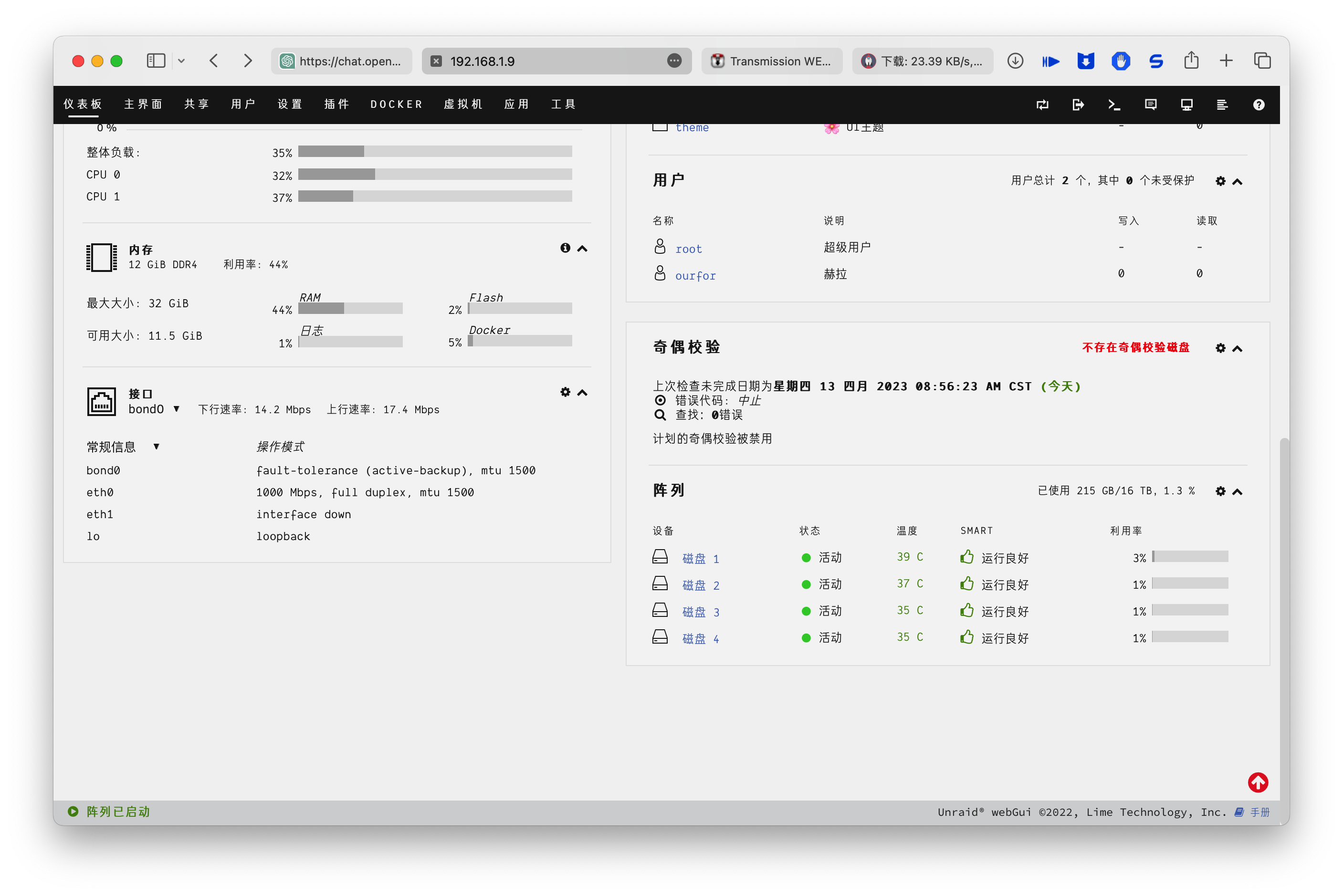Click the help question mark icon
The height and width of the screenshot is (896, 1343).
(x=1259, y=104)
